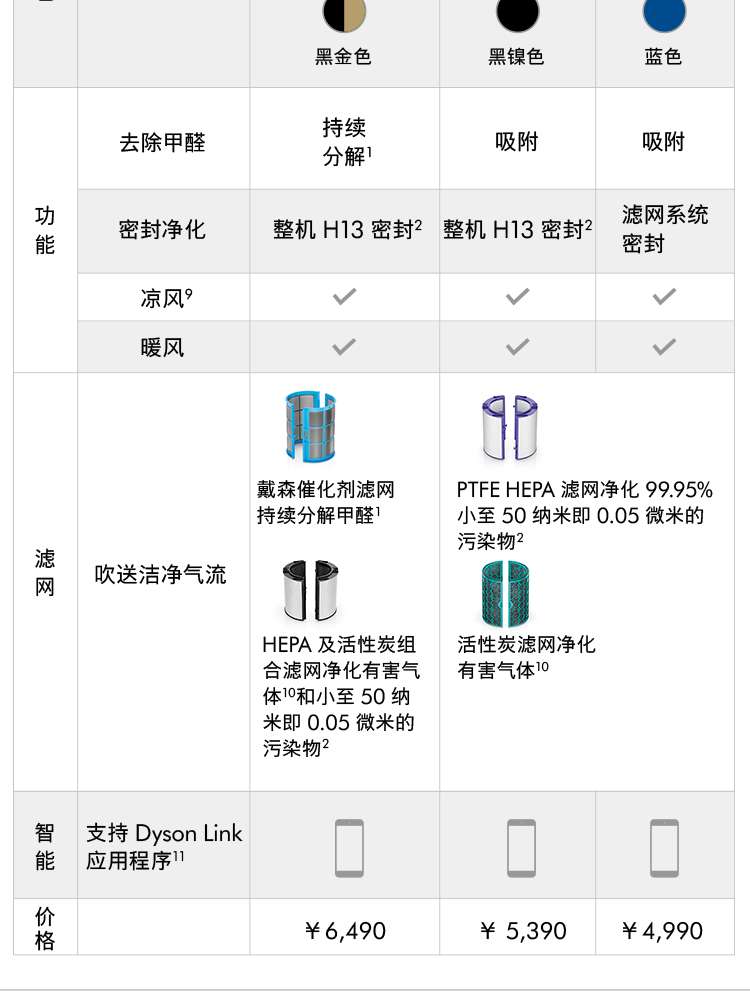Select the black-nickel color swatch
750x991 pixels.
[517, 14]
